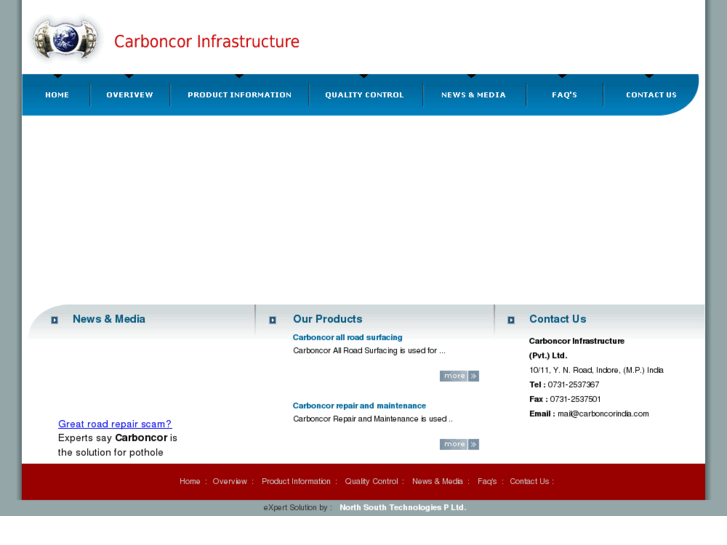727x545 pixels.
Task: Click the footer News & Media link
Action: 438,481
